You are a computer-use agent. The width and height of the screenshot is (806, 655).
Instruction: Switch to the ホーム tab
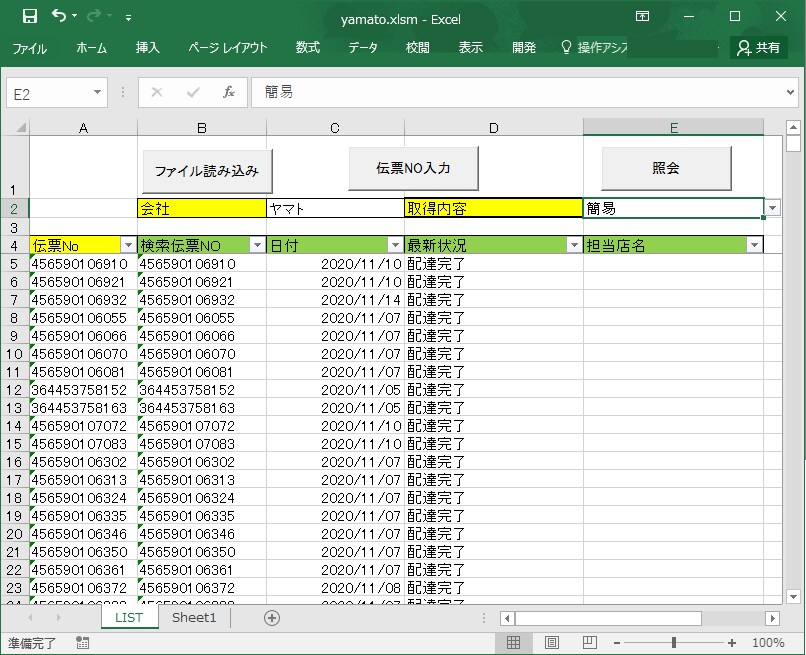[x=91, y=48]
